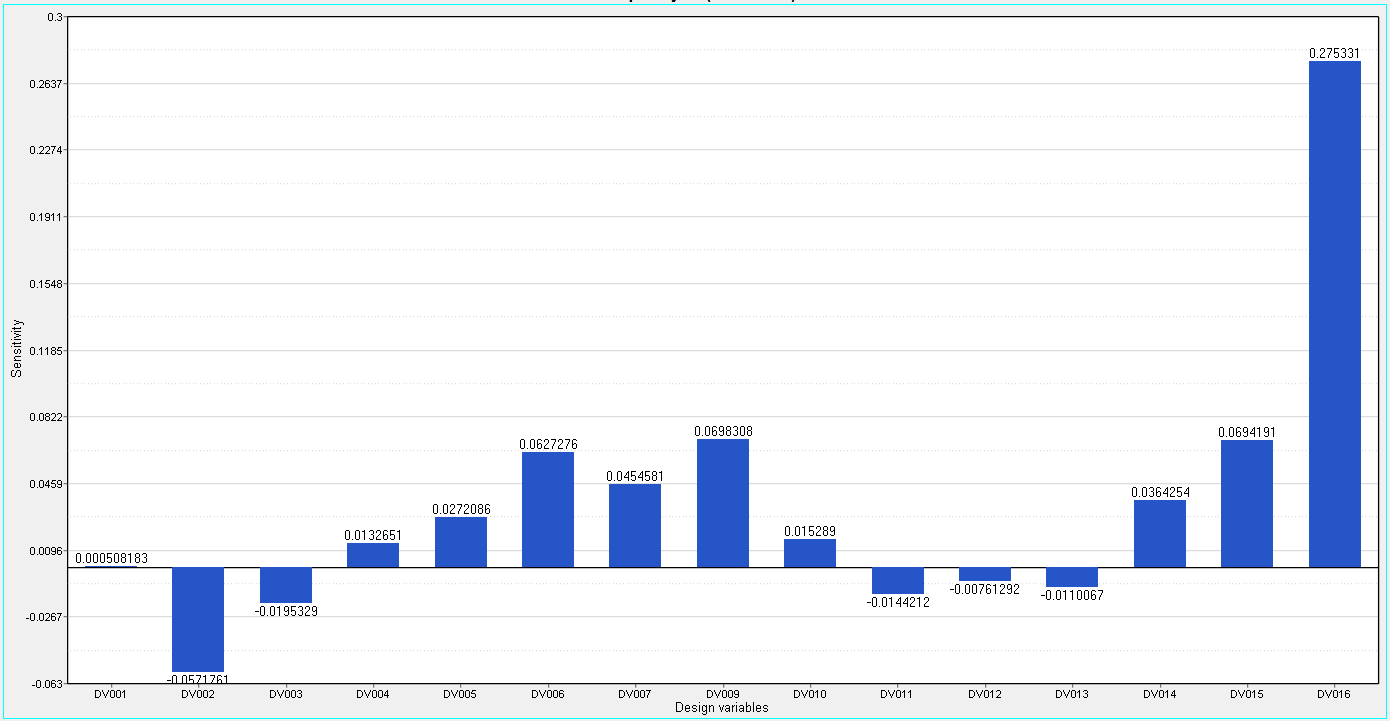Select the DV007 bar

coord(635,525)
